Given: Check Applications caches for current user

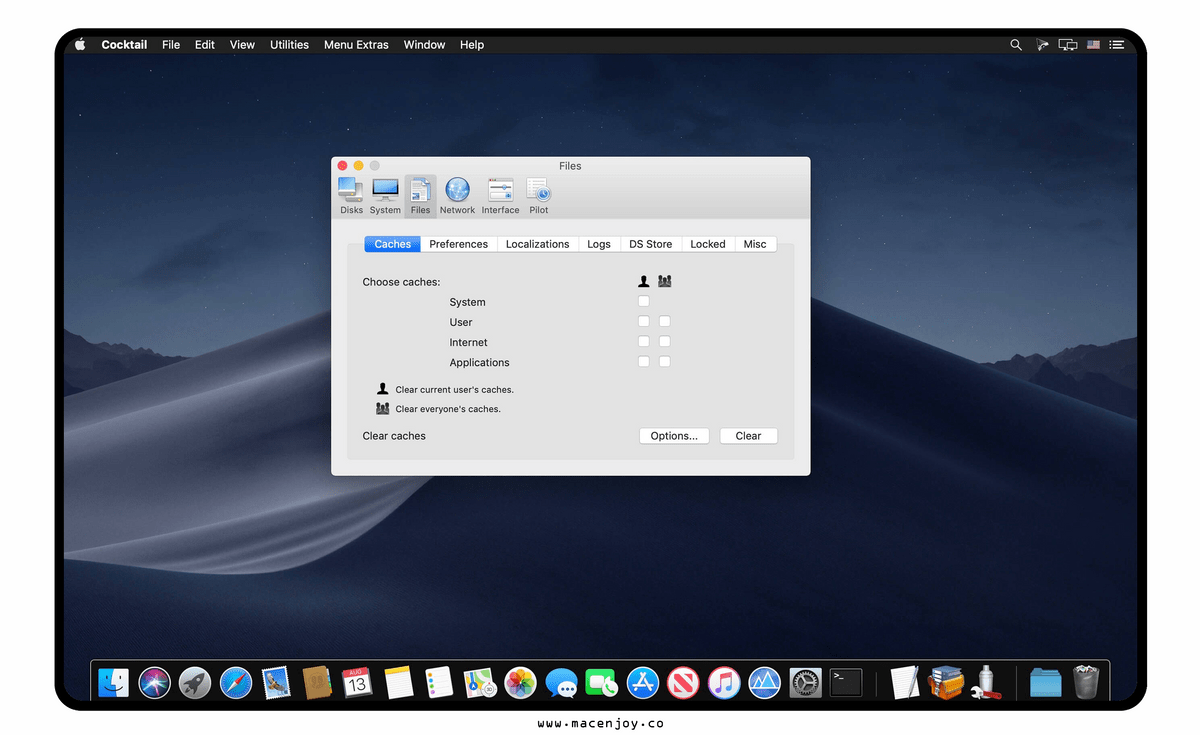Looking at the screenshot, I should tap(643, 361).
